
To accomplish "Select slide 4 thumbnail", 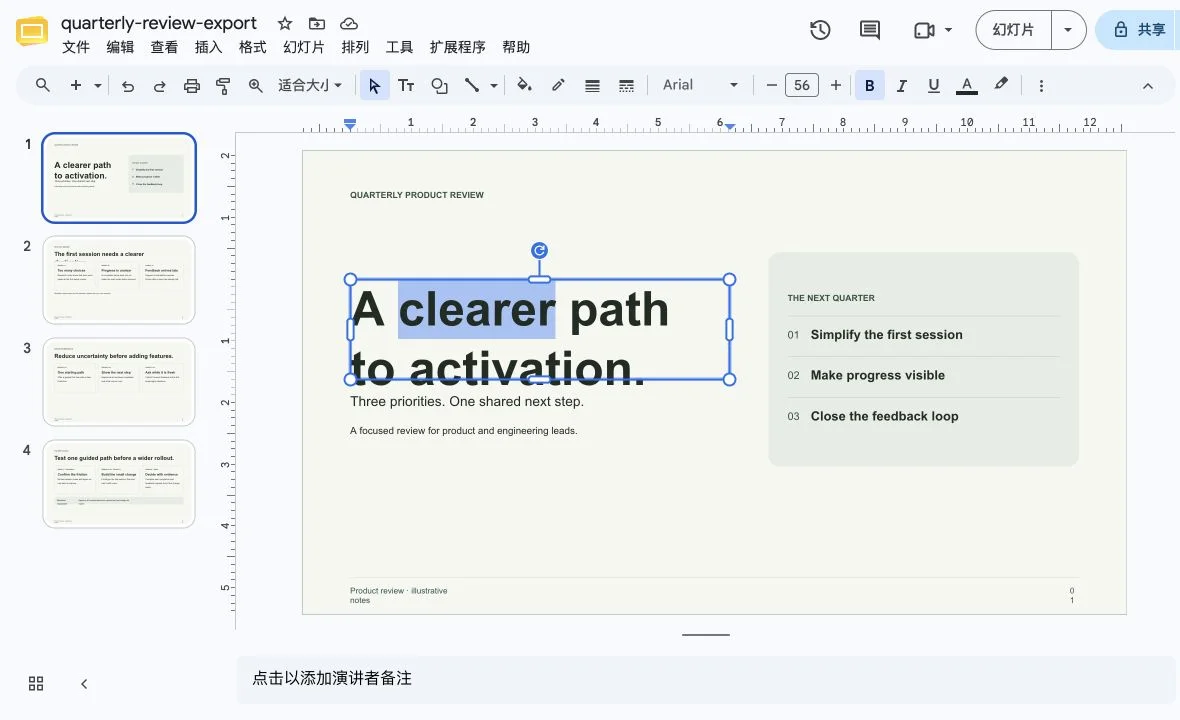I will pos(119,484).
